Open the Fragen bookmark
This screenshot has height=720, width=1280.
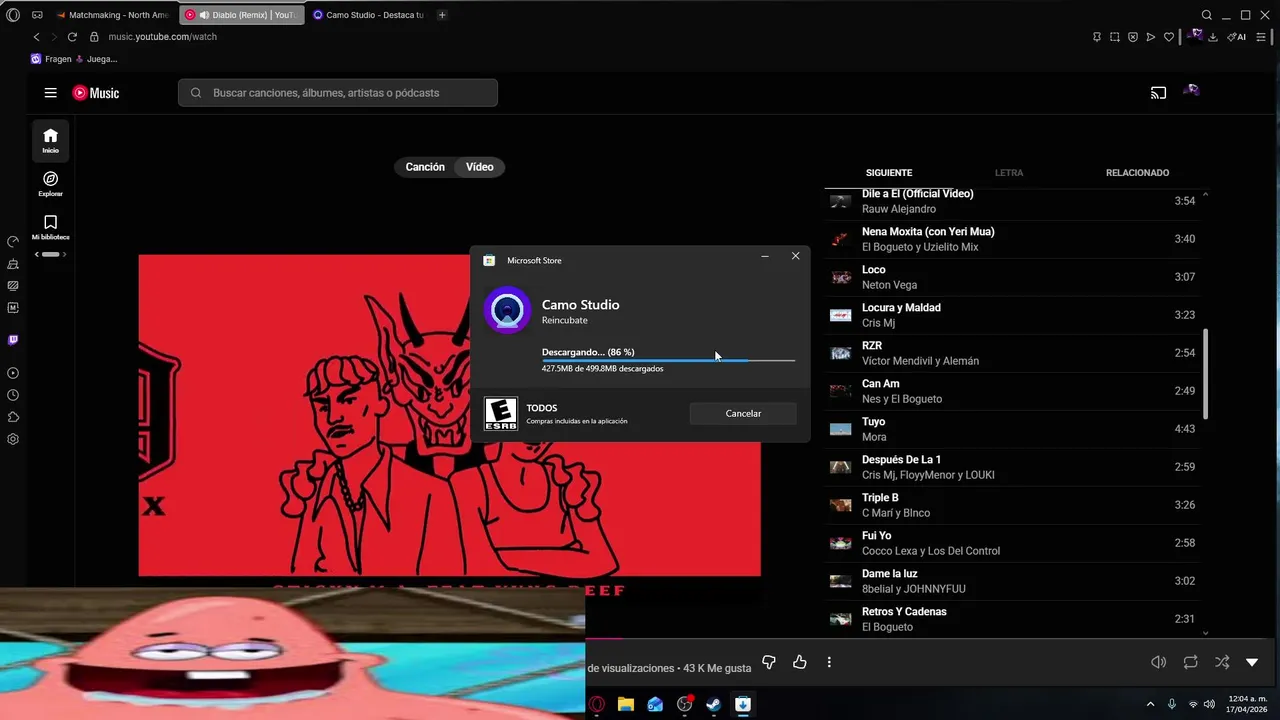click(52, 59)
